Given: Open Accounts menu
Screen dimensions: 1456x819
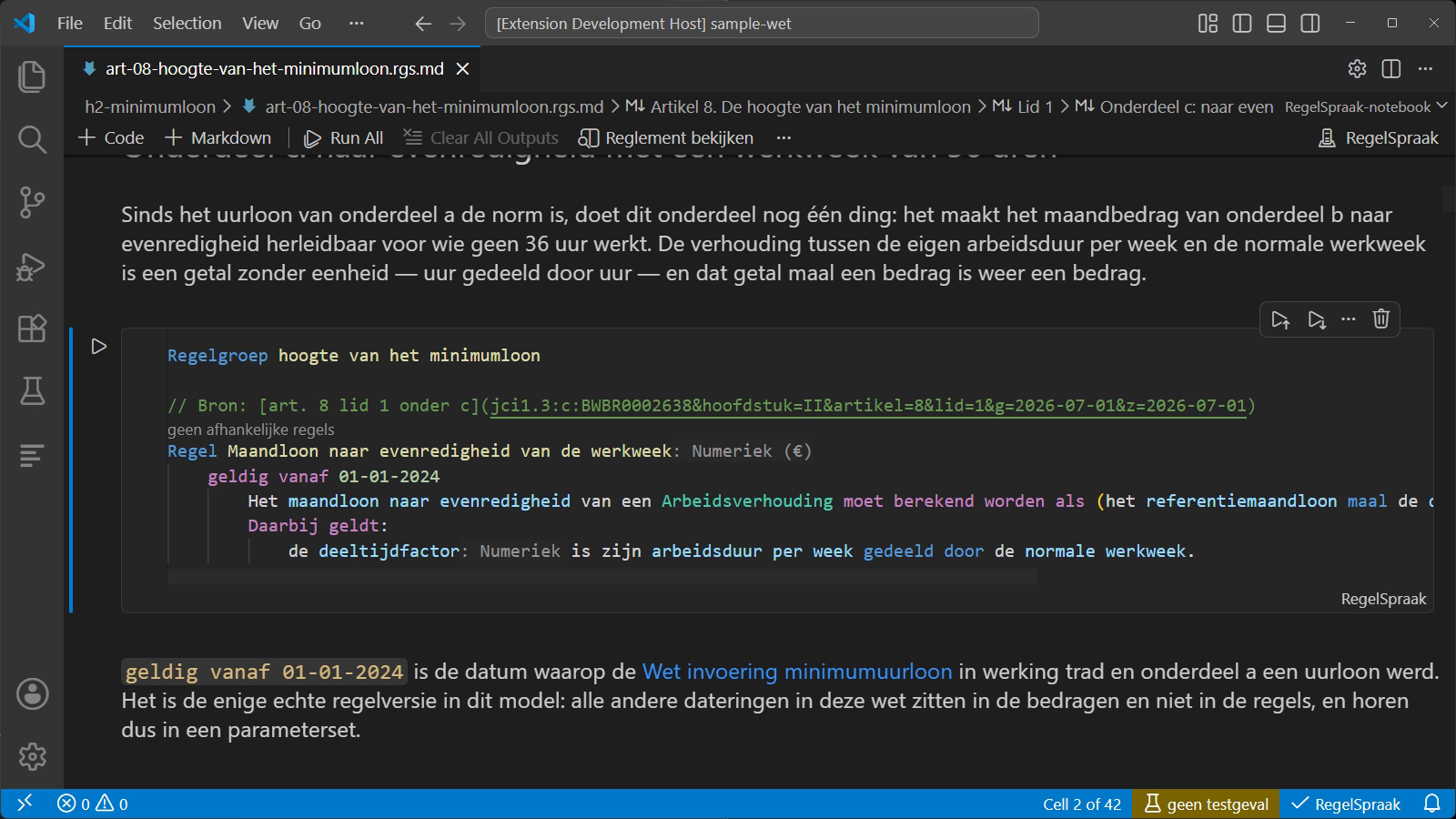Looking at the screenshot, I should pyautogui.click(x=32, y=694).
